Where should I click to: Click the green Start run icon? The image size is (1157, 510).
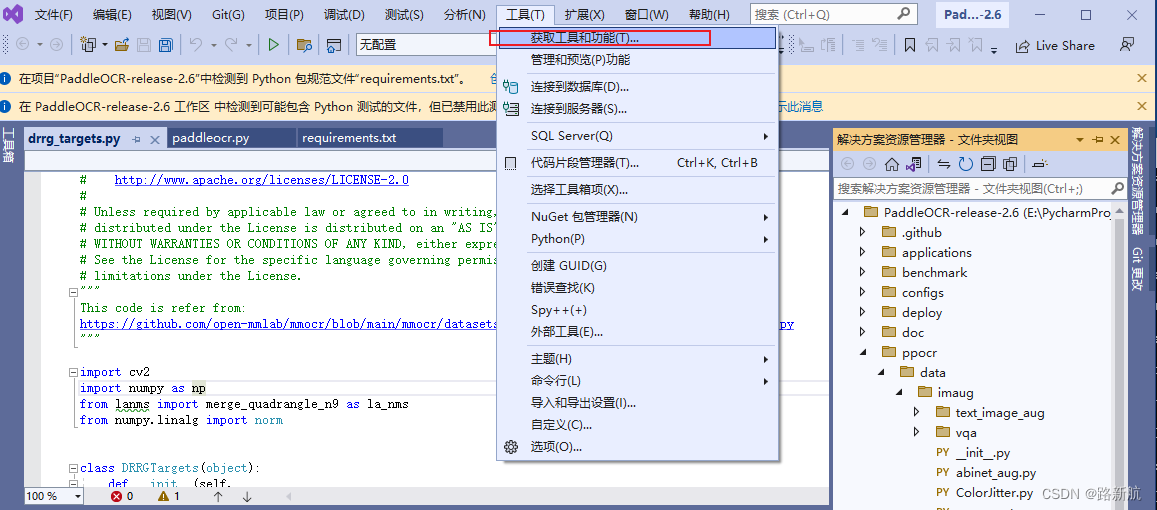point(273,45)
